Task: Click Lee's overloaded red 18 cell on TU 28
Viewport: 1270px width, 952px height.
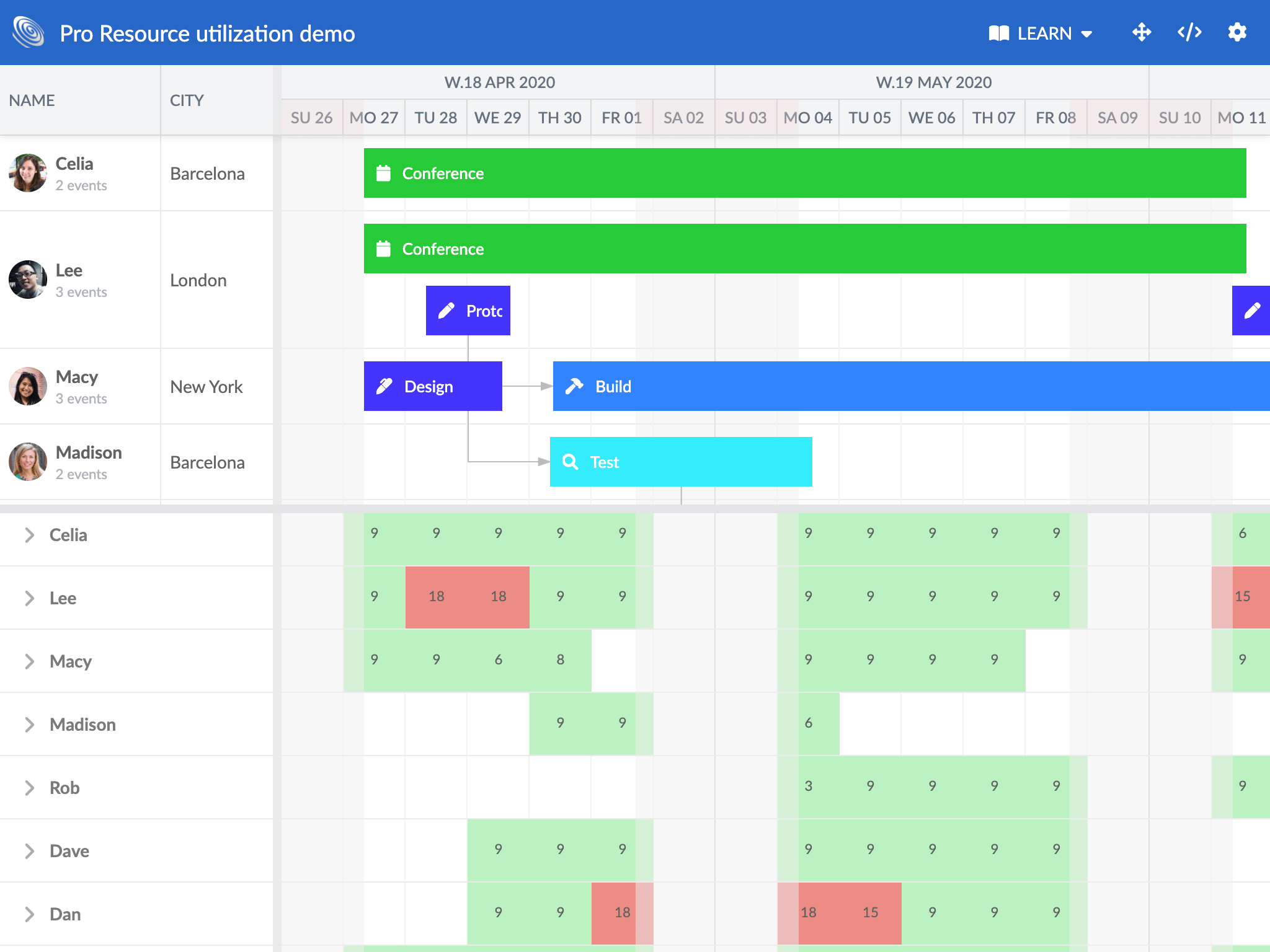Action: coord(437,596)
